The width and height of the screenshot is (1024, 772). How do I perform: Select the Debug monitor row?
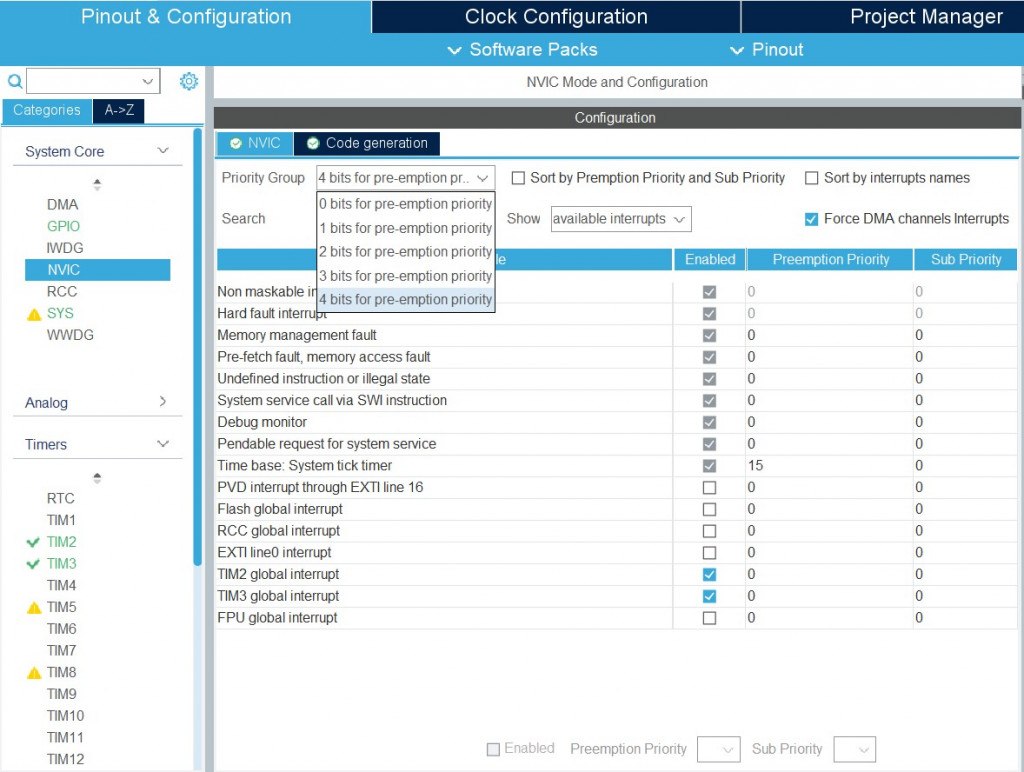point(616,422)
